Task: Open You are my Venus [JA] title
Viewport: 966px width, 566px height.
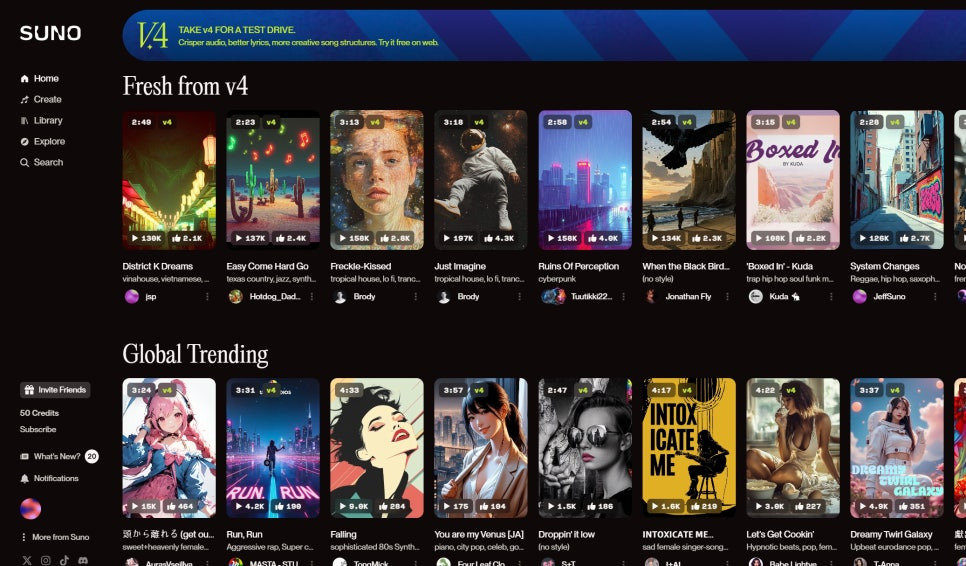Action: (x=479, y=535)
